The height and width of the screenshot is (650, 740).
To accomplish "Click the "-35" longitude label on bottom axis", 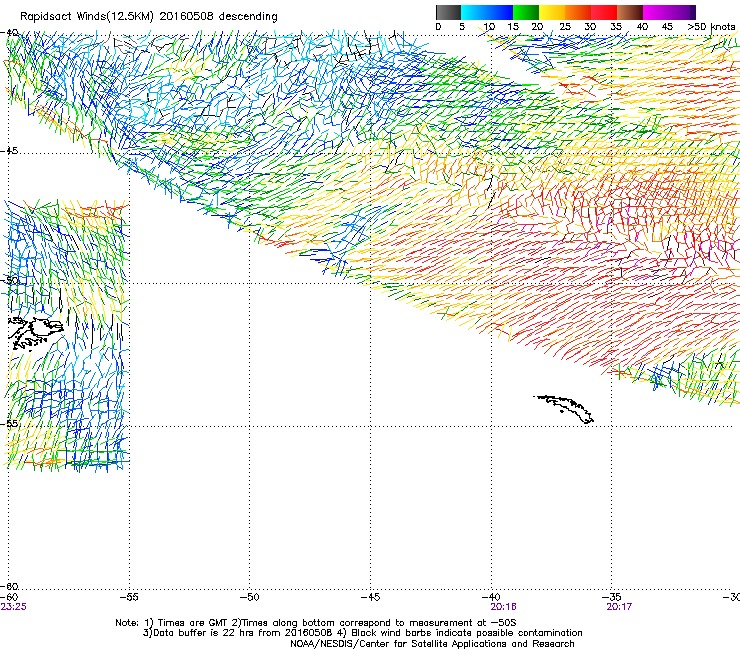I will 612,597.
